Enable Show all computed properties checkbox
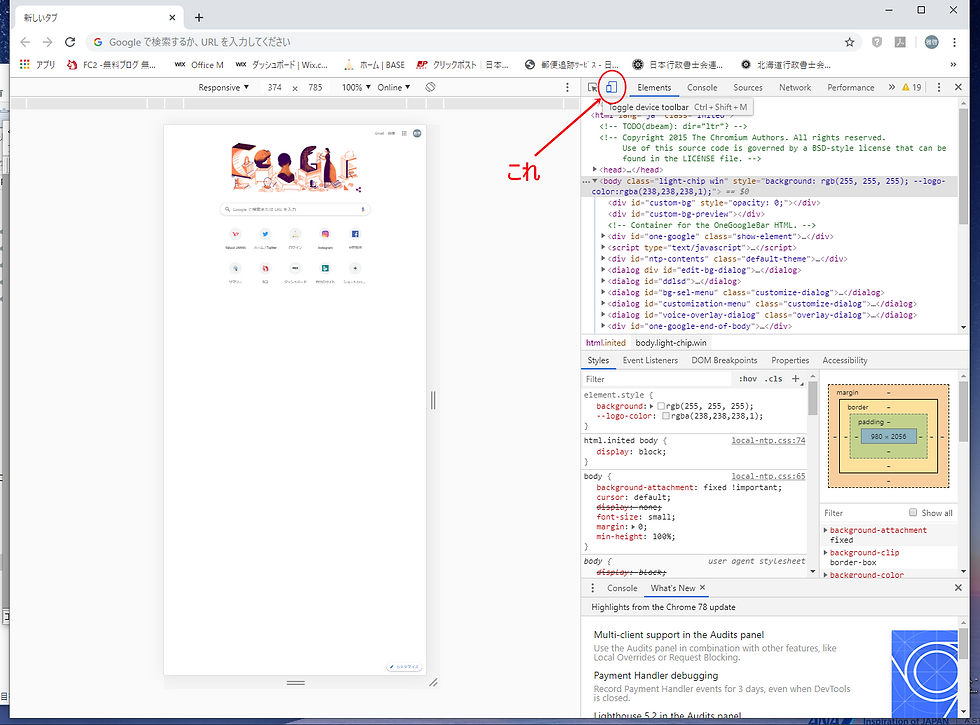This screenshot has height=725, width=980. pos(913,512)
